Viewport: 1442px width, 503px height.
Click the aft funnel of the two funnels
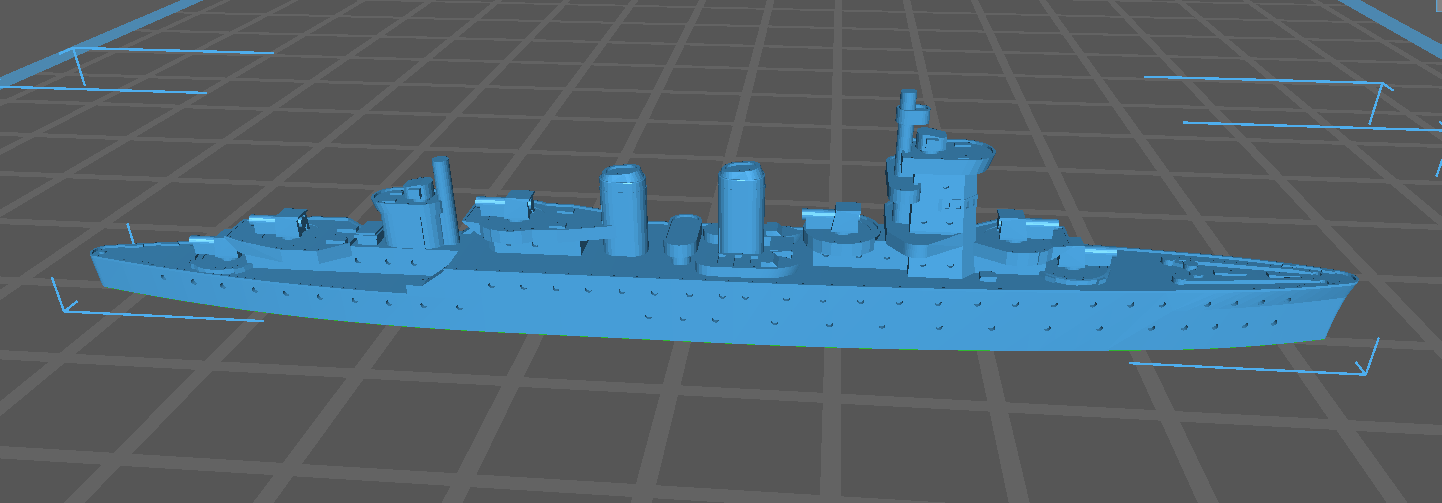pyautogui.click(x=623, y=210)
